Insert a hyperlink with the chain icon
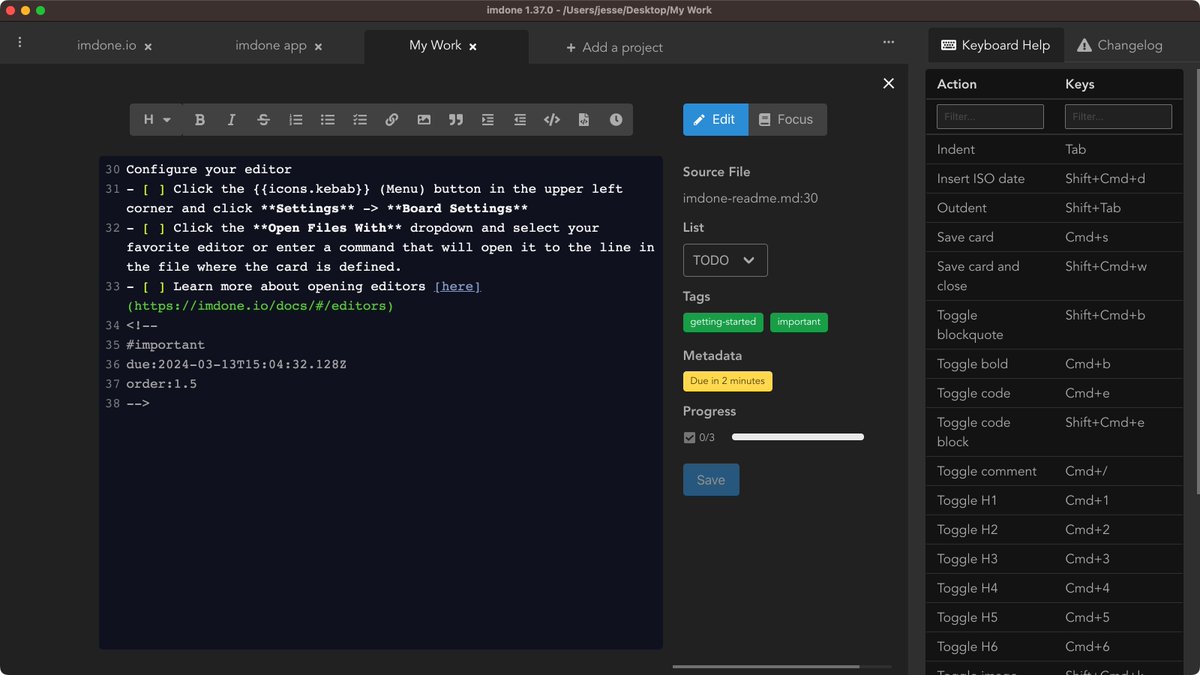Viewport: 1200px width, 675px height. coord(392,120)
